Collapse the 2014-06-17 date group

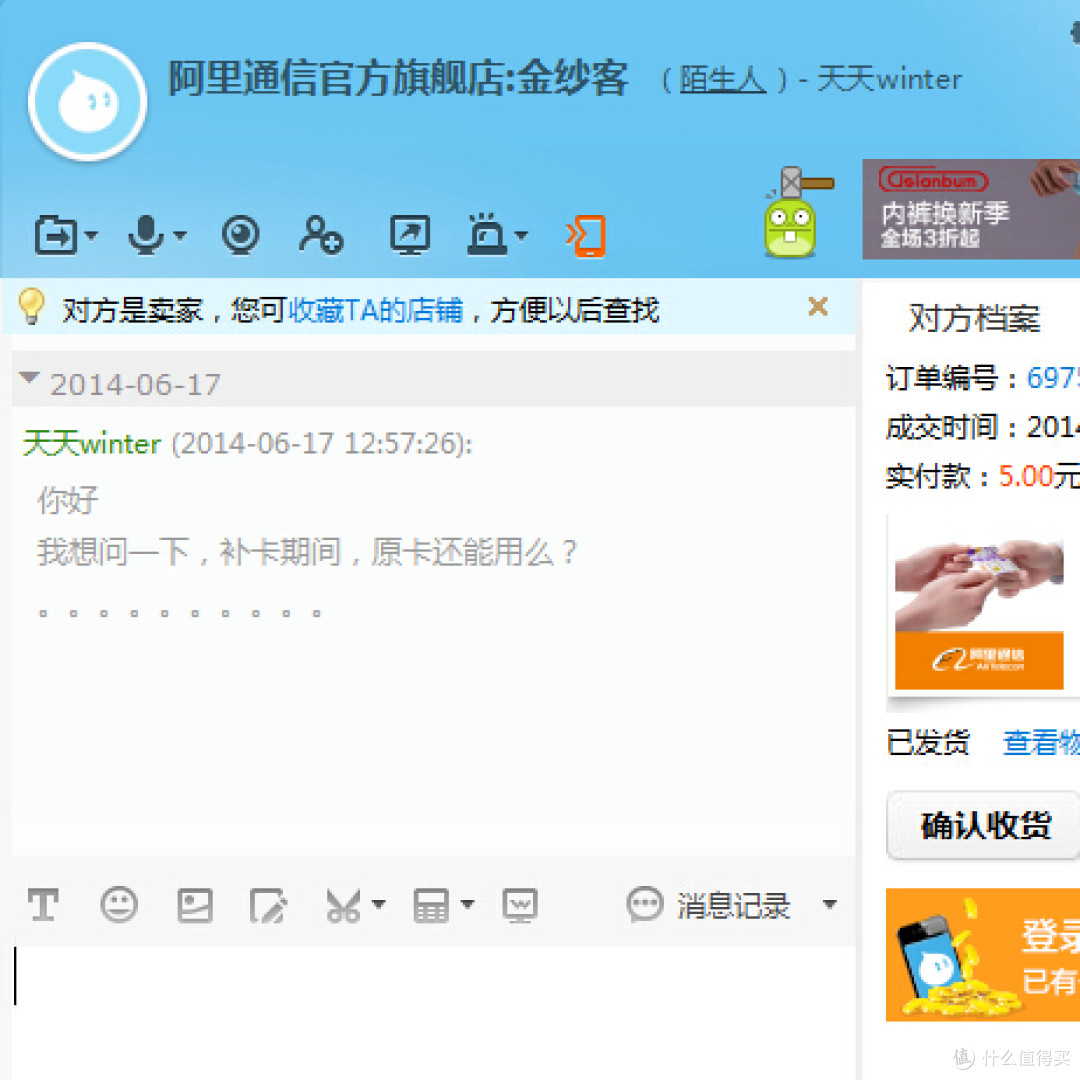(x=29, y=378)
